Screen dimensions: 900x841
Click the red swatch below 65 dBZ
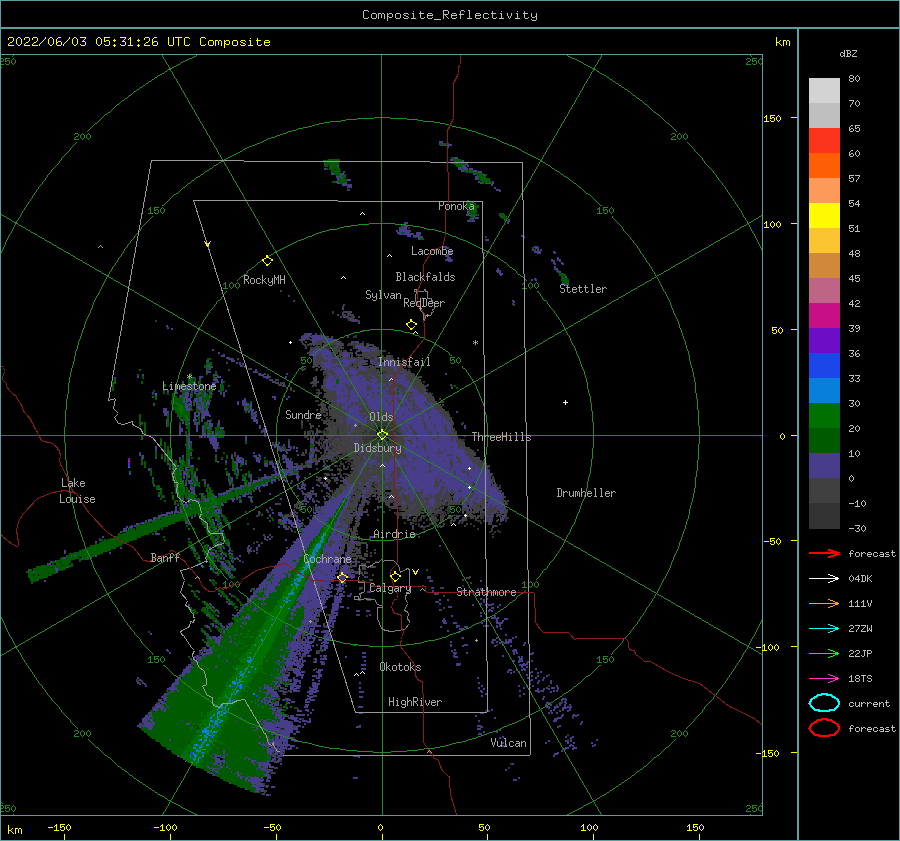coord(824,140)
